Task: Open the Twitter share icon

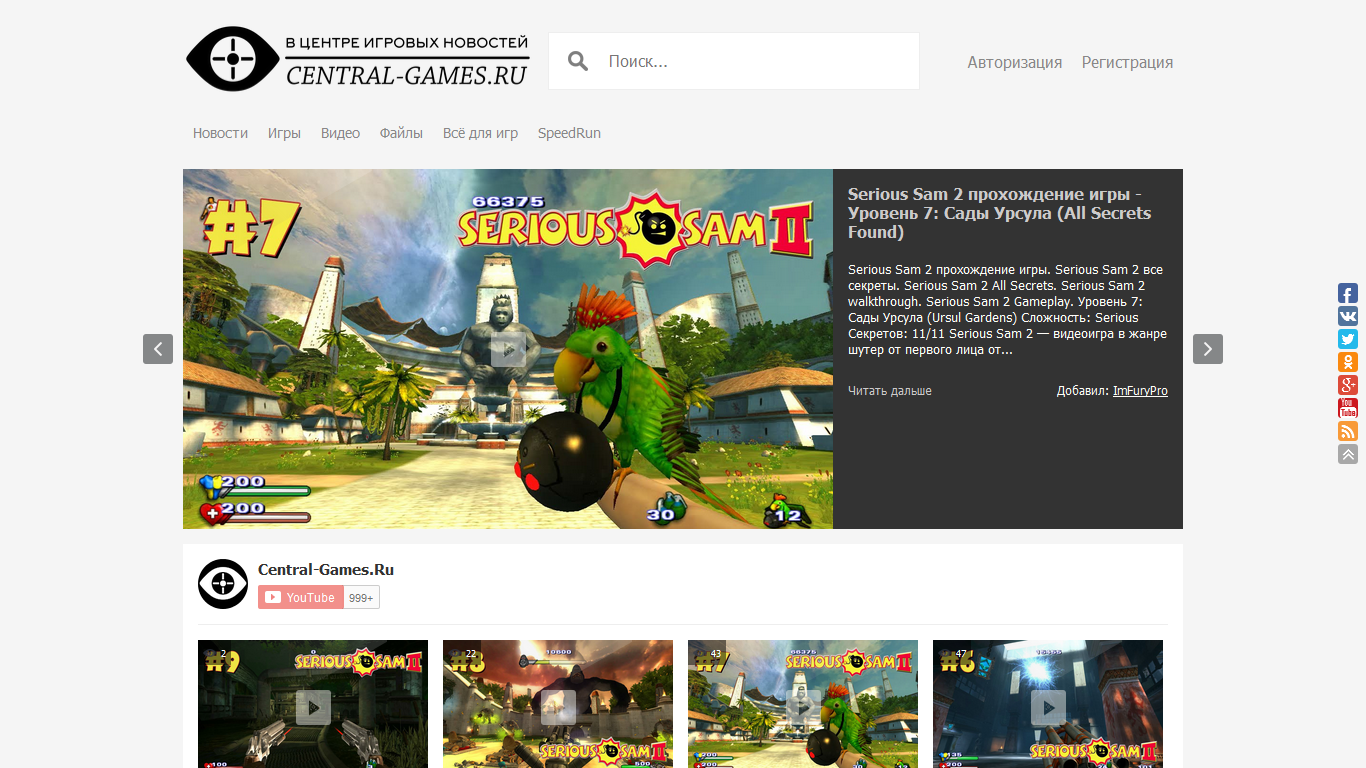Action: pos(1348,339)
